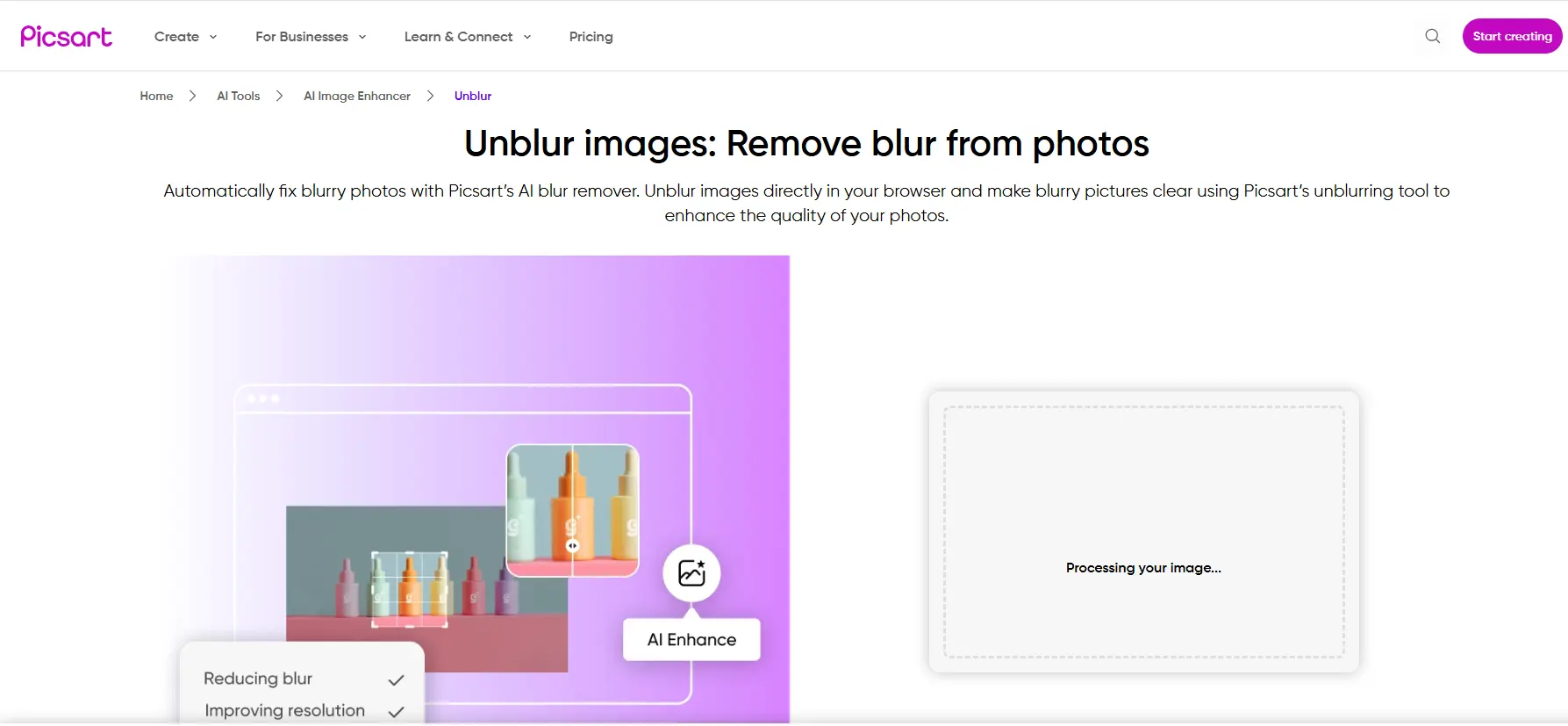Click the AI Enhance image icon circle
Screen dimensions: 1568x726
(691, 572)
